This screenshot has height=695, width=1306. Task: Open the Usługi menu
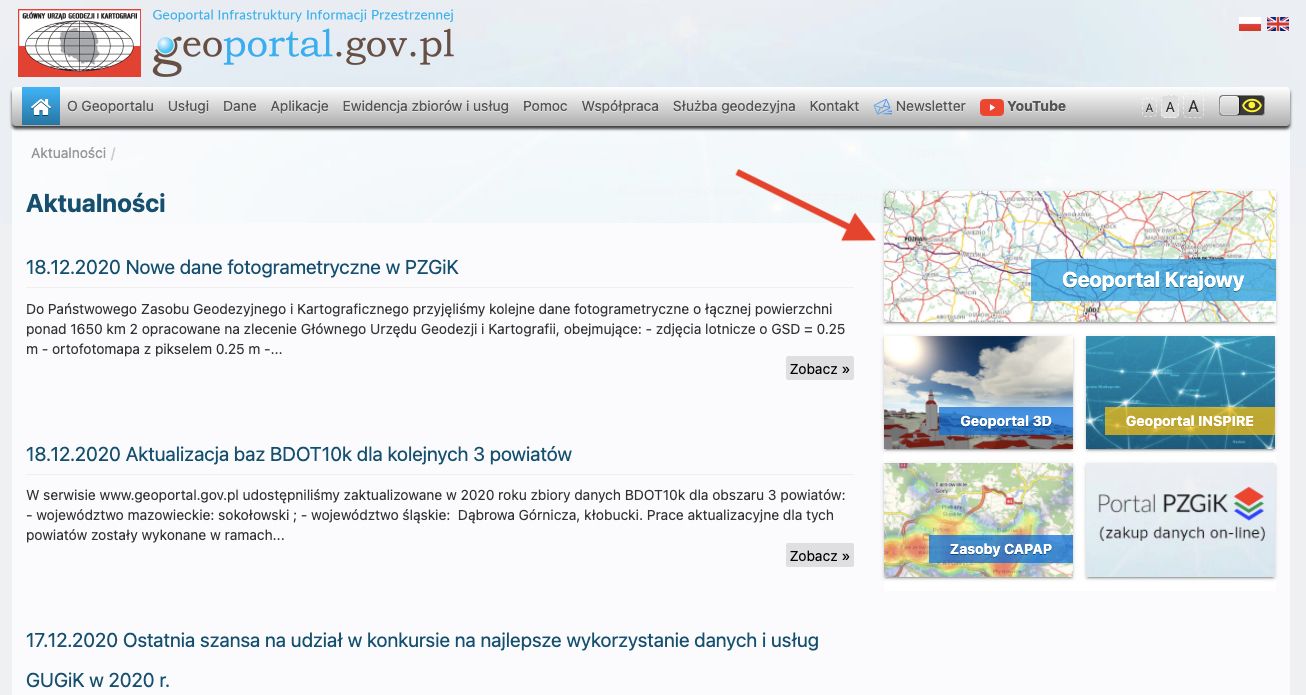tap(188, 106)
